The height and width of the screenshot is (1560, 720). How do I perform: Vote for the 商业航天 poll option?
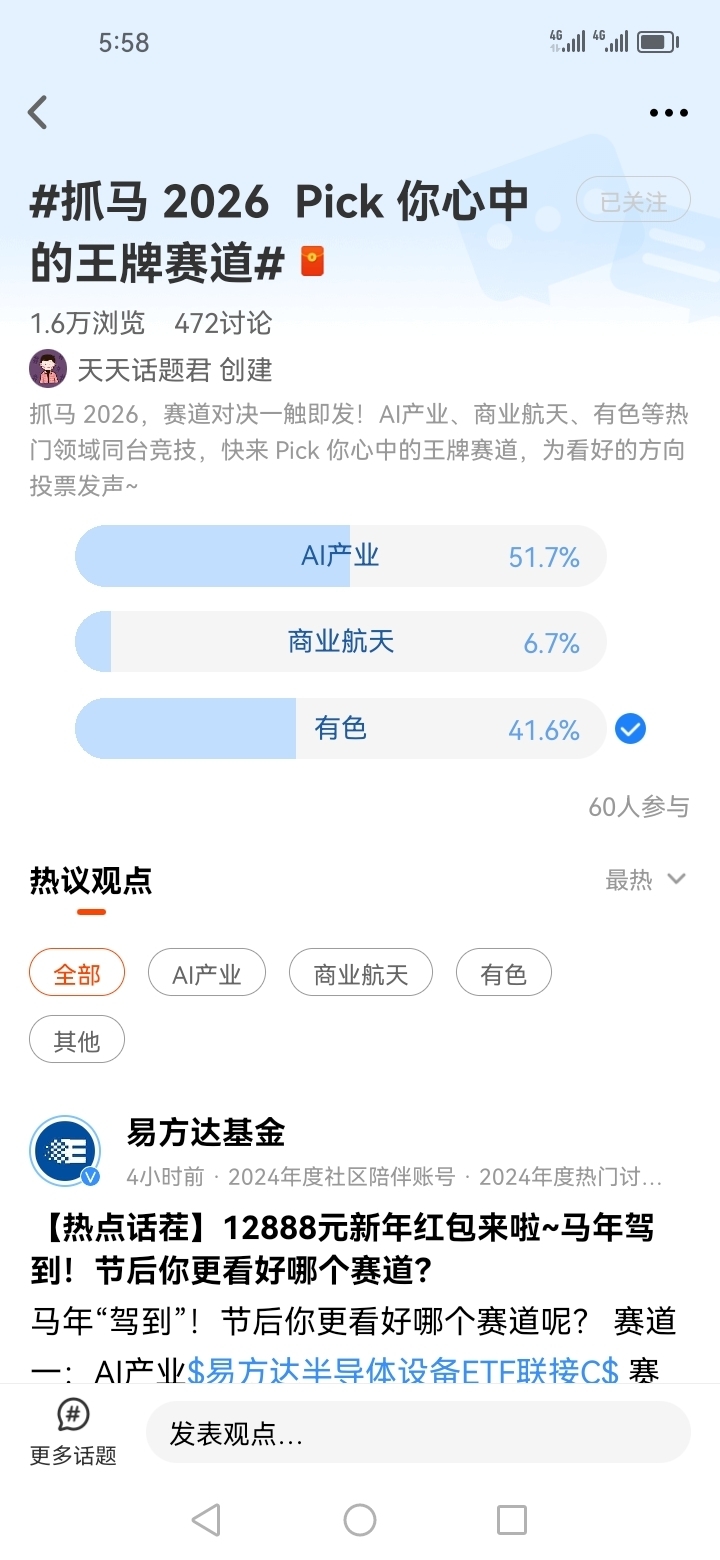pyautogui.click(x=340, y=642)
